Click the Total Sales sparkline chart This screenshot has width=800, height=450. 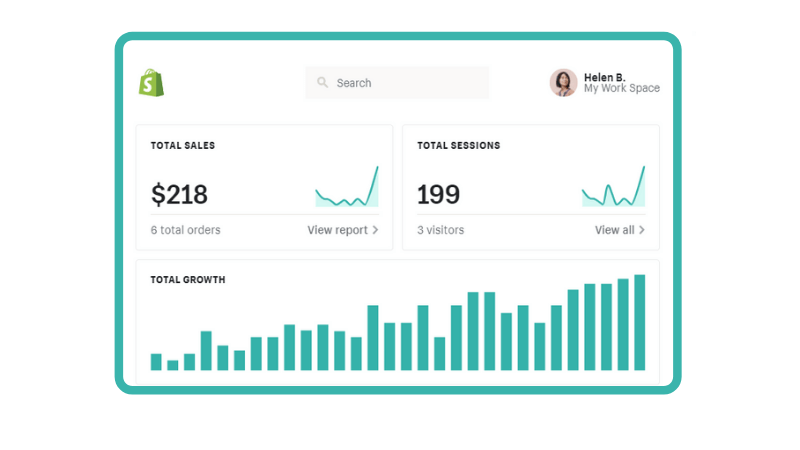pyautogui.click(x=347, y=189)
